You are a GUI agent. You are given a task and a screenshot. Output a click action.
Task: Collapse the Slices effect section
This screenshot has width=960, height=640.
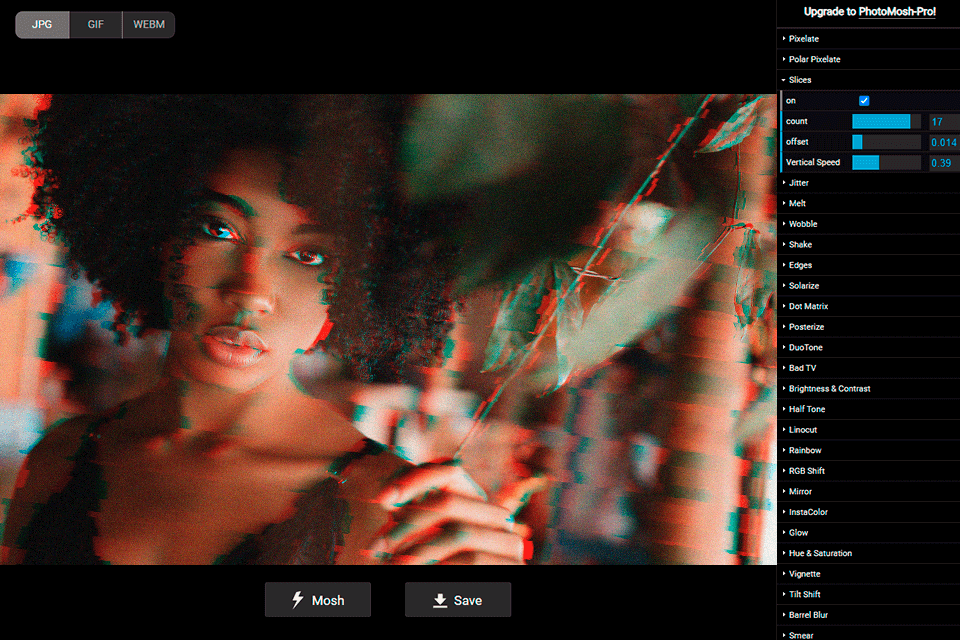click(x=868, y=80)
